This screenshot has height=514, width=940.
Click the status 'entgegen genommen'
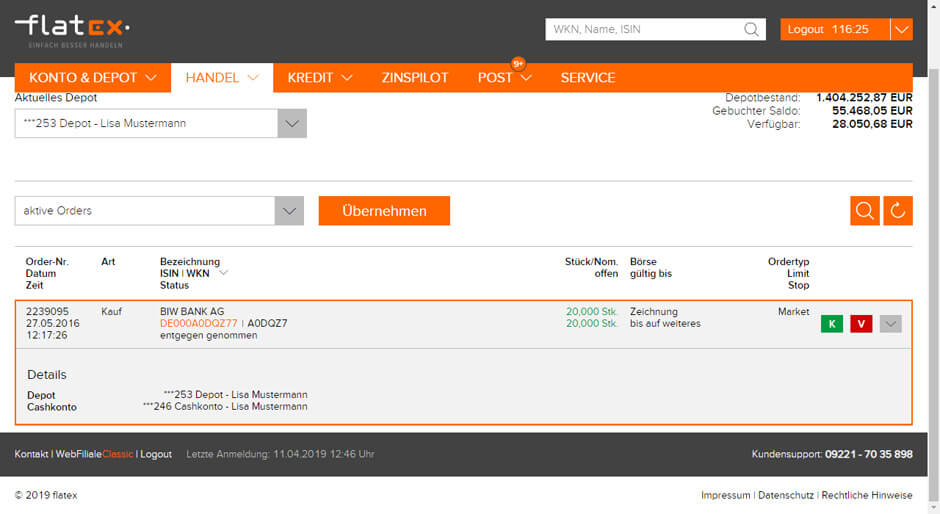click(x=209, y=335)
